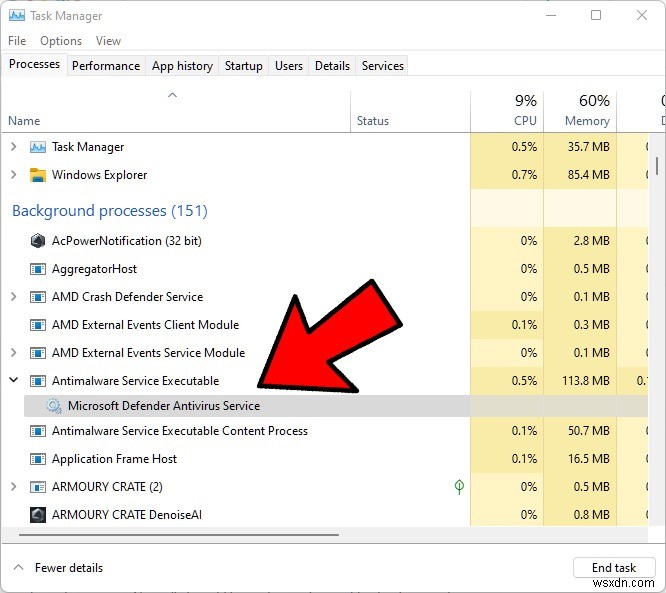Viewport: 666px width, 593px height.
Task: Click the Application Frame Host icon
Action: pos(38,459)
